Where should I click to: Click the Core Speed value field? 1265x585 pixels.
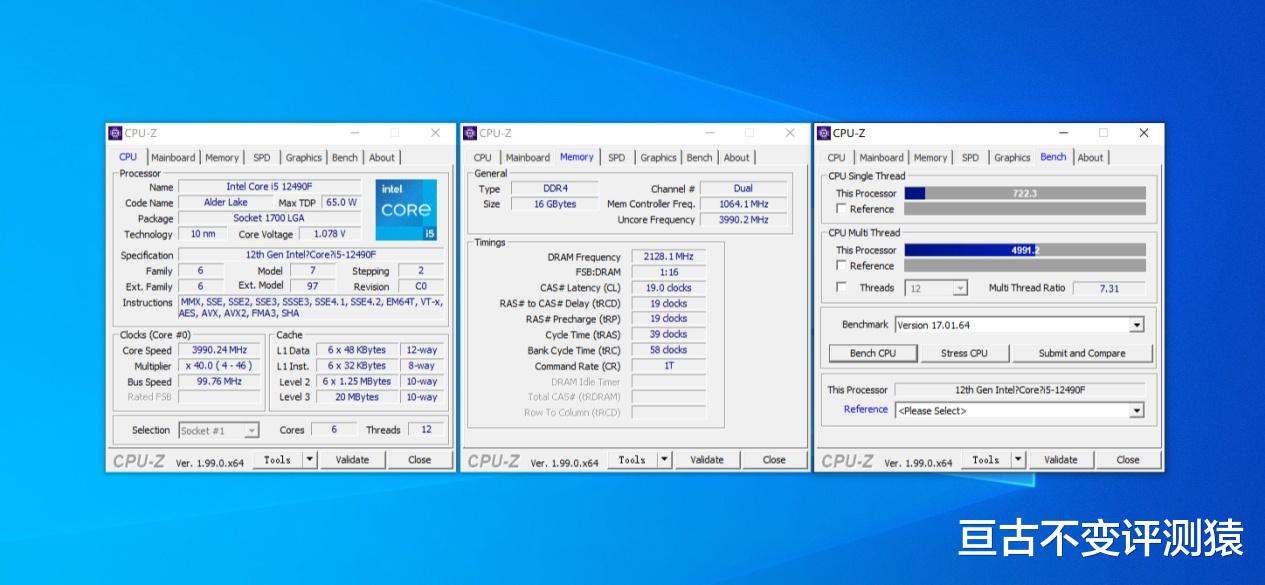(x=219, y=351)
